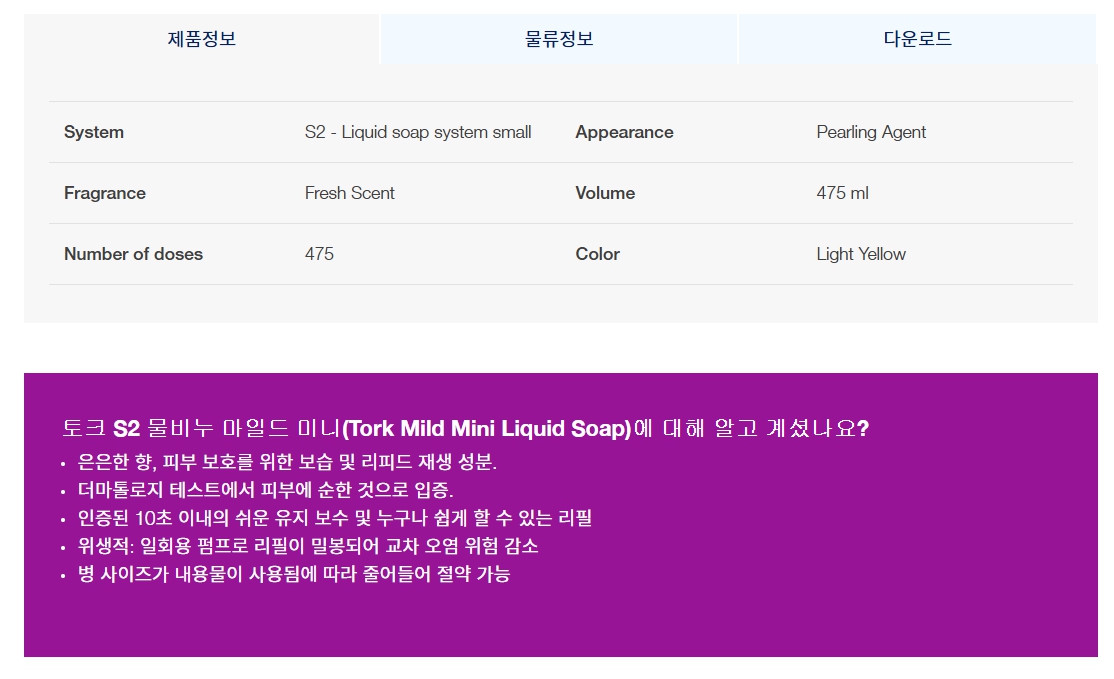Click the 'S2 - Liquid soap system small' value

click(418, 132)
